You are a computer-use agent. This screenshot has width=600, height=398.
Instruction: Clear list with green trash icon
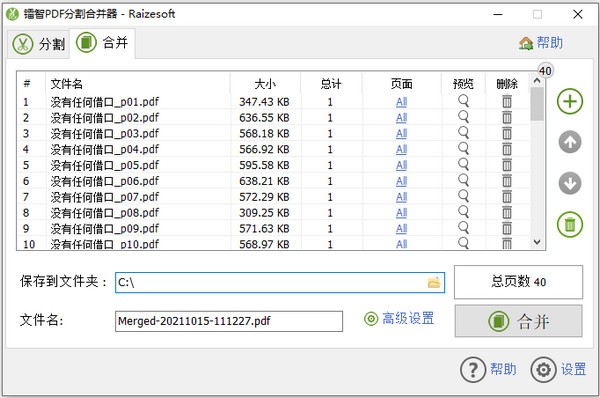tap(570, 224)
